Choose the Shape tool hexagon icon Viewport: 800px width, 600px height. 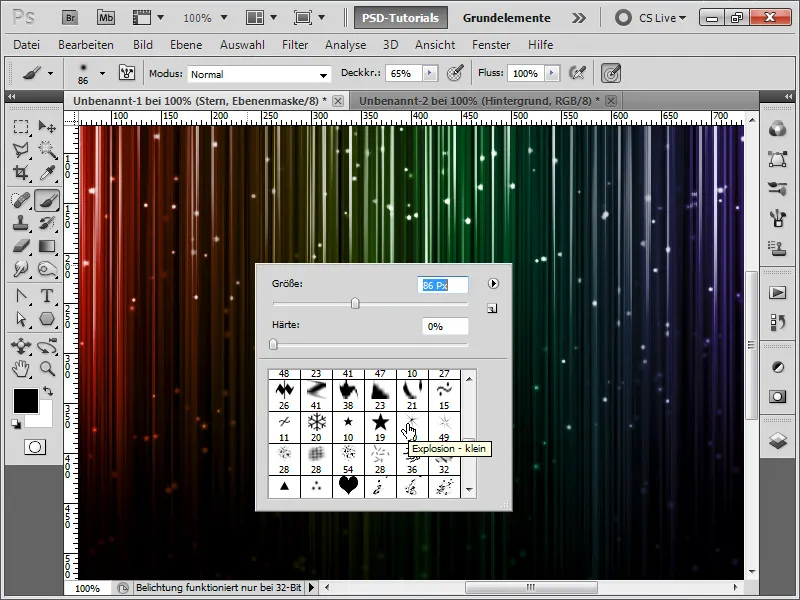click(x=47, y=319)
